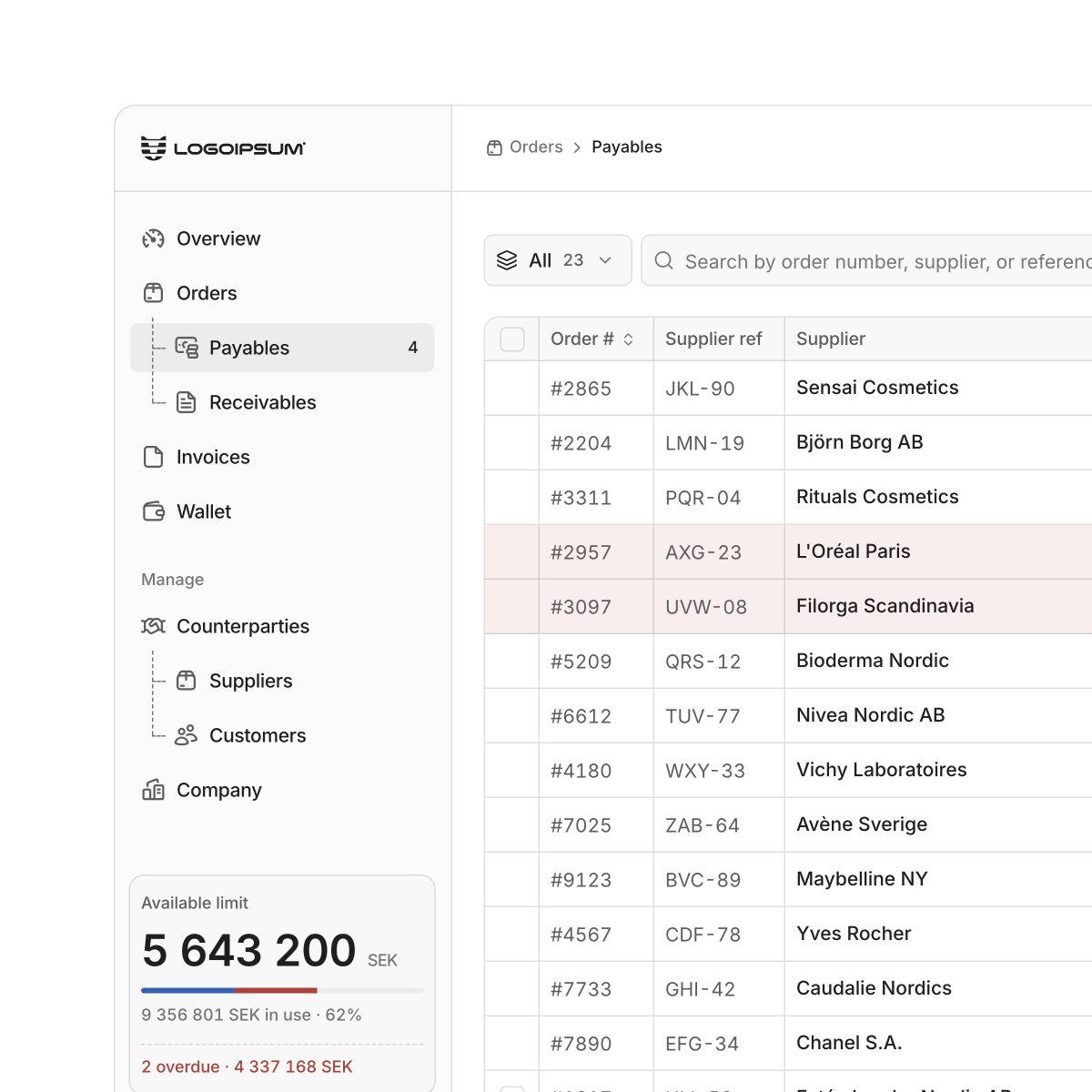Click the breadcrumb Orders box icon
The width and height of the screenshot is (1092, 1092).
tap(494, 147)
